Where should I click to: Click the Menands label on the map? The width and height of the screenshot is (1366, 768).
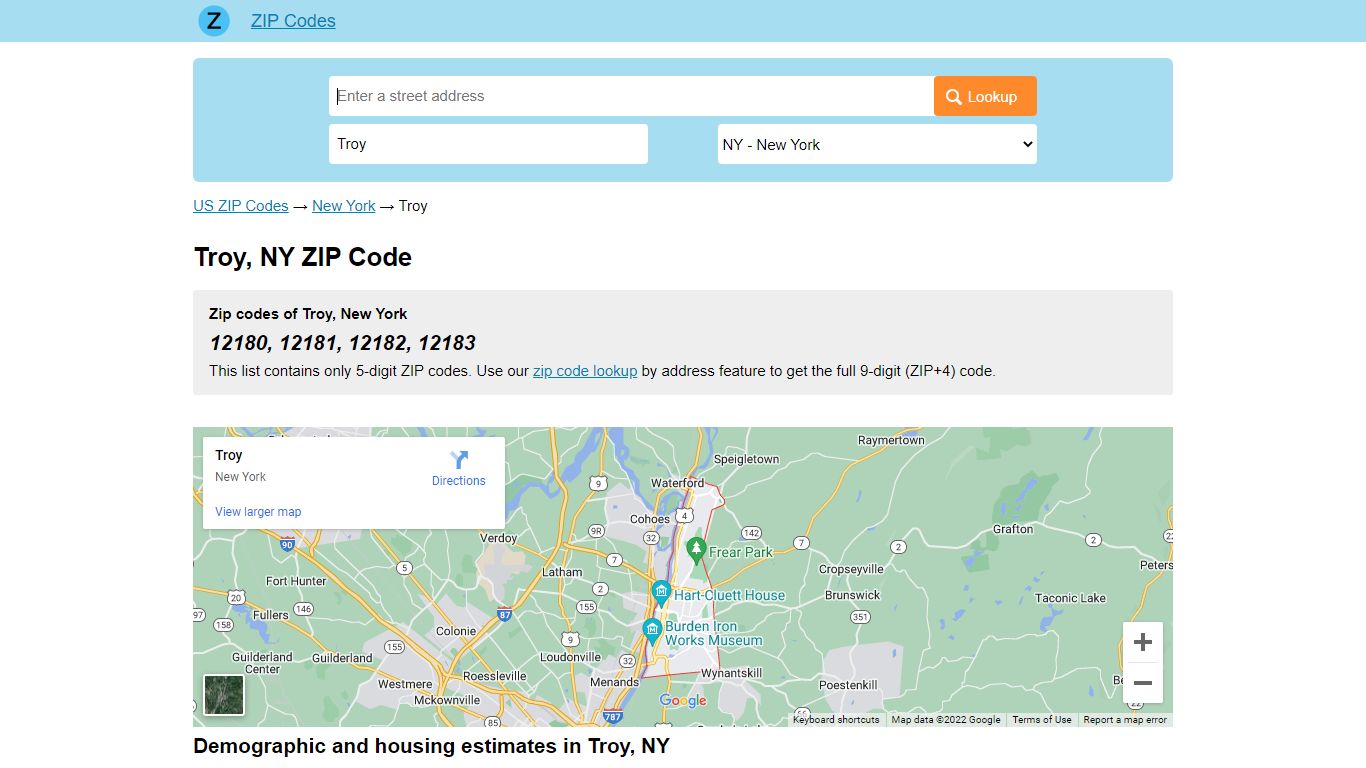tap(614, 682)
